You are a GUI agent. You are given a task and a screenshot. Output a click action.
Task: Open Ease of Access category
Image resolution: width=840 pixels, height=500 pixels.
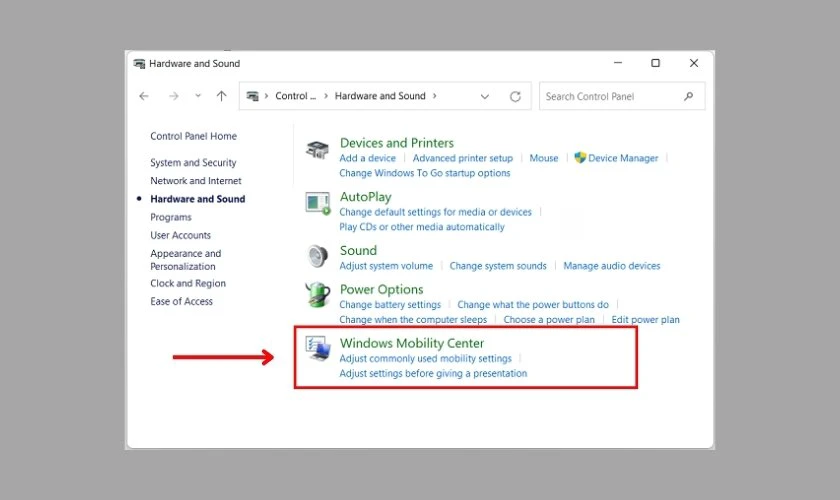click(x=181, y=301)
